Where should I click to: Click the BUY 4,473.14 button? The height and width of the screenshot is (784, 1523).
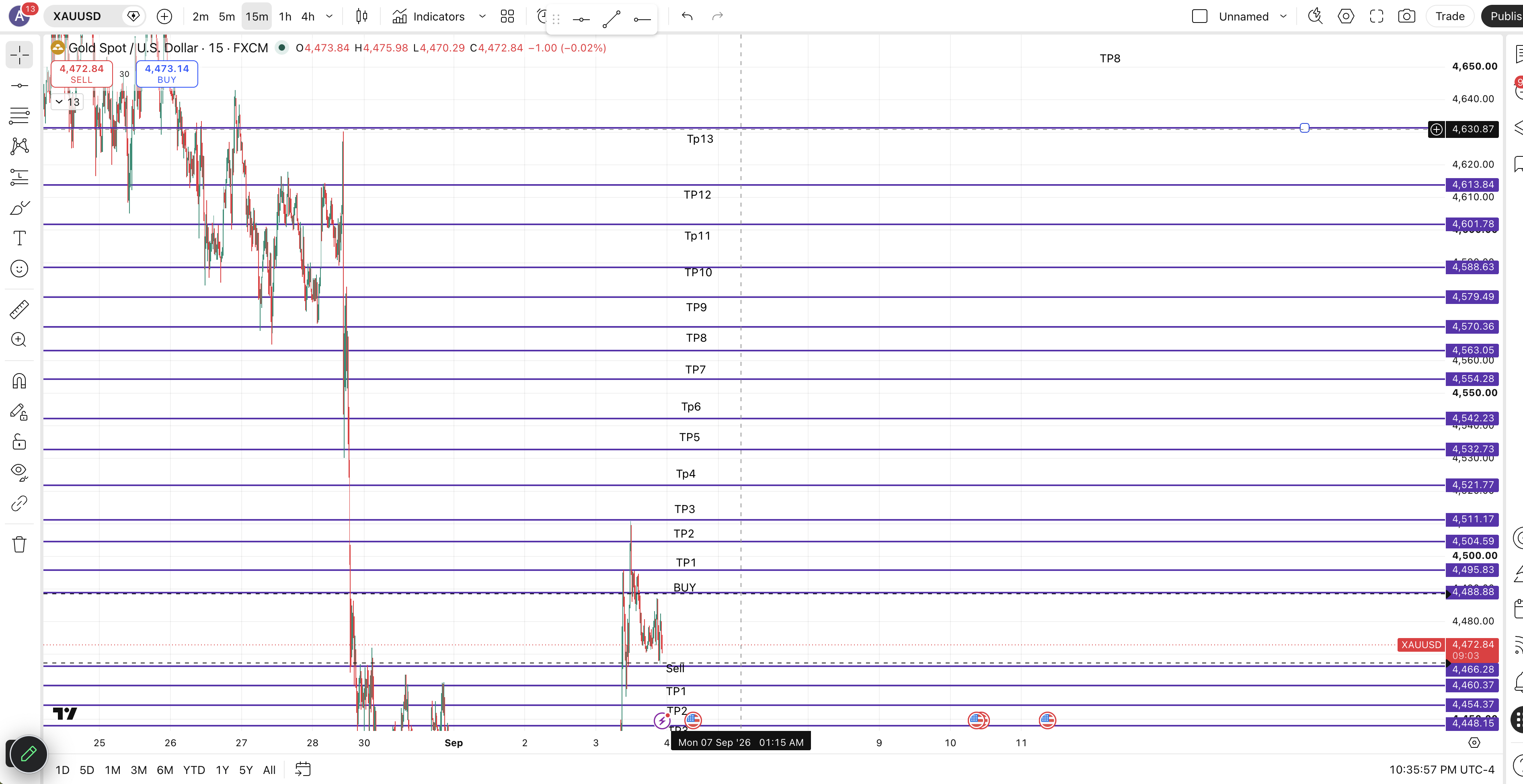click(167, 73)
